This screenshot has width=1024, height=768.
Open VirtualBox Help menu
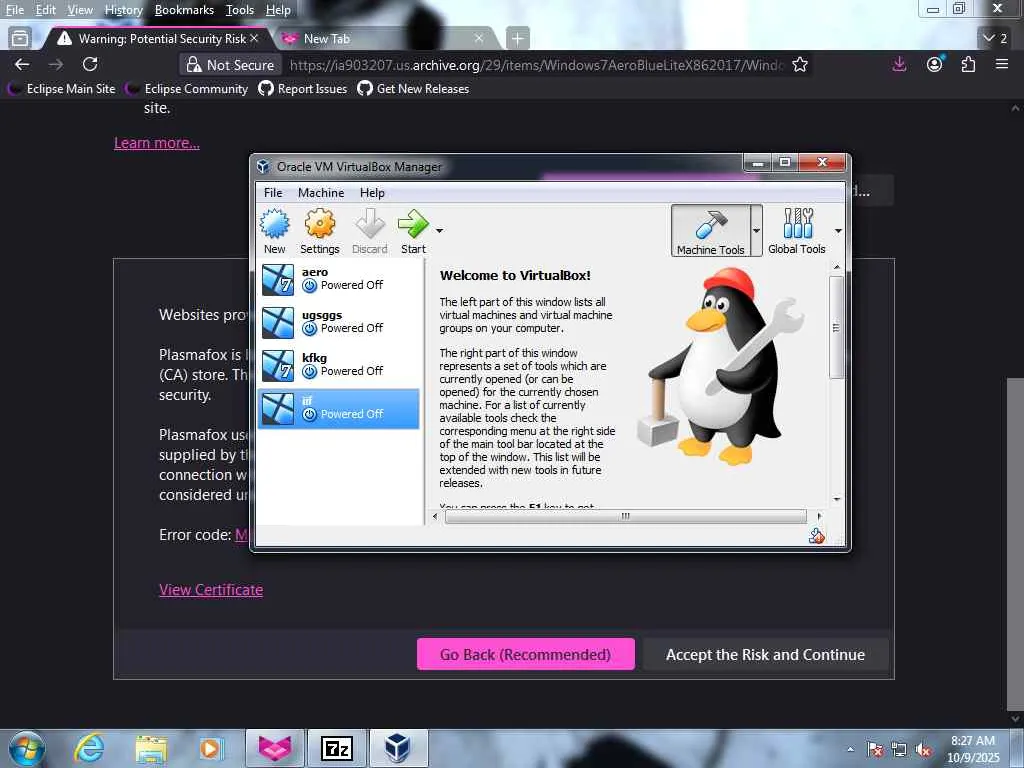[372, 193]
